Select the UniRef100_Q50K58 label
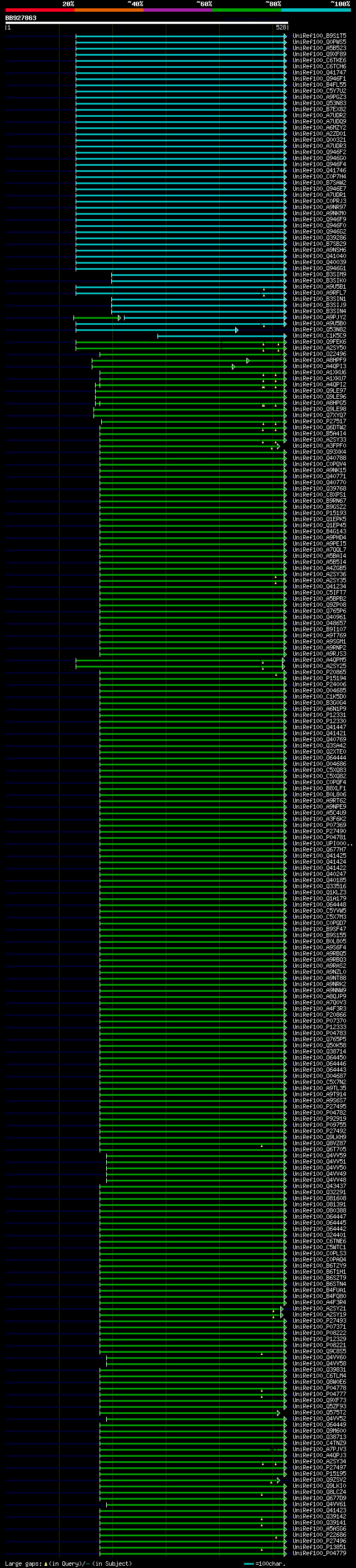The width and height of the screenshot is (356, 1568). (319, 1046)
